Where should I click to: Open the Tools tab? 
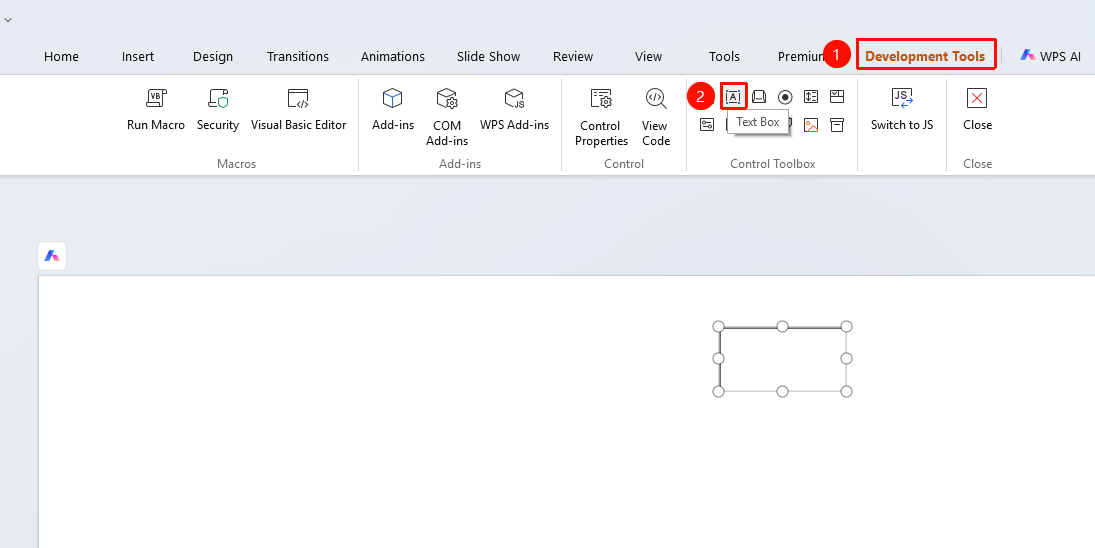pos(723,57)
